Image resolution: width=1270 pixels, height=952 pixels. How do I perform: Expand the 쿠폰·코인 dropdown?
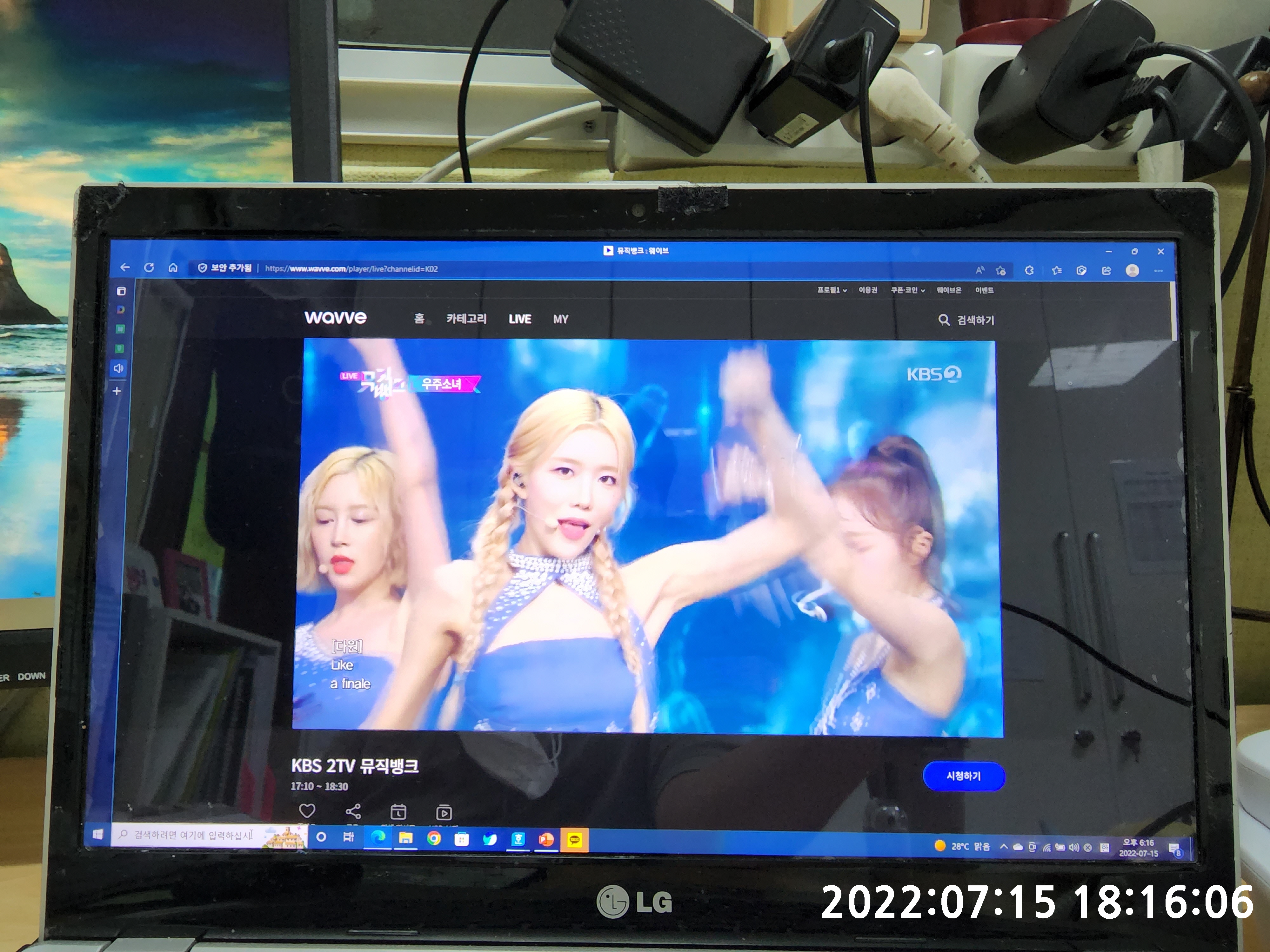[x=908, y=290]
